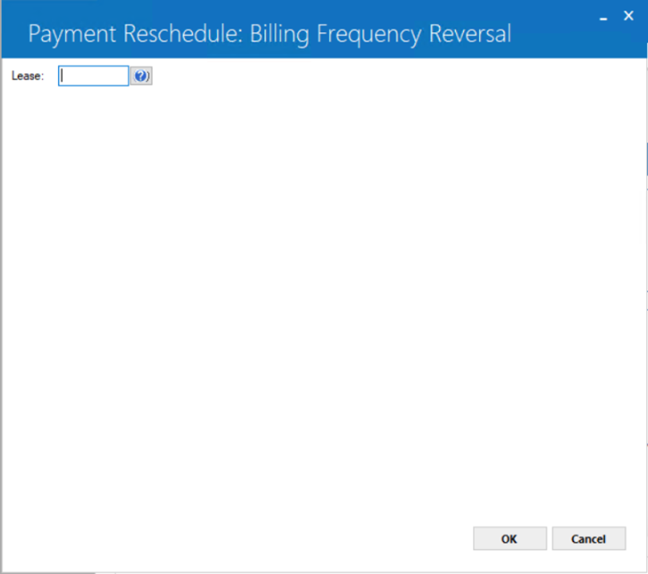
Task: Select the Lease label text
Action: pyautogui.click(x=28, y=76)
